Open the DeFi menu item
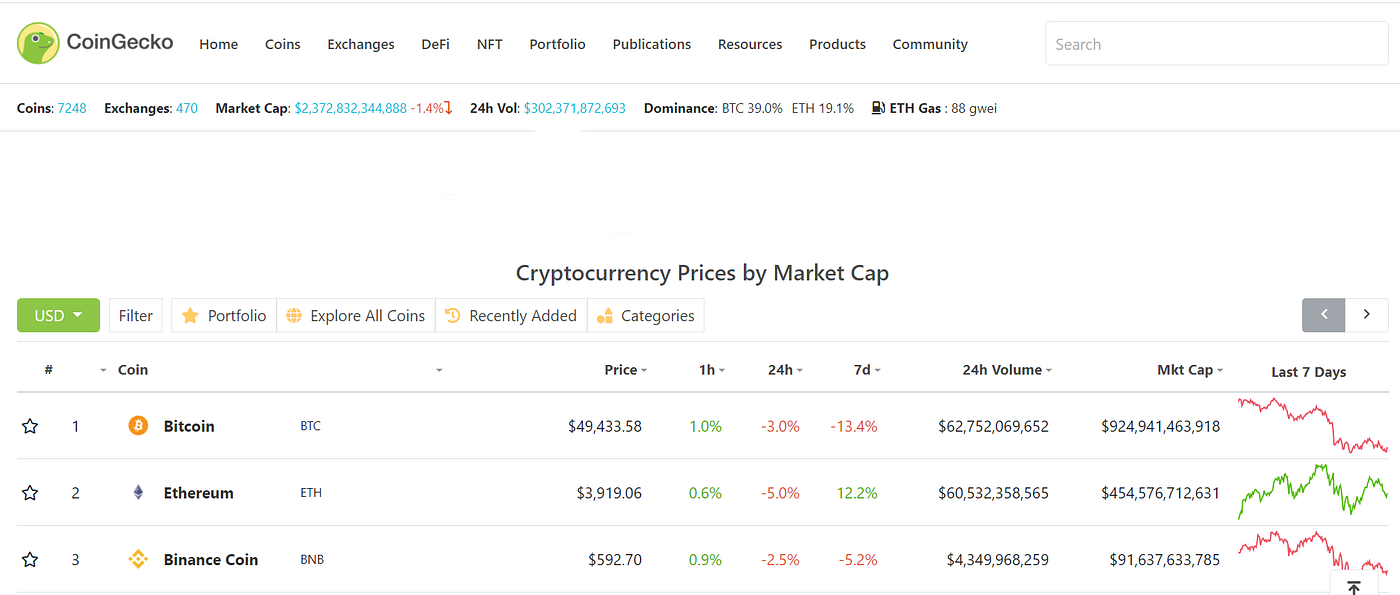 click(435, 44)
